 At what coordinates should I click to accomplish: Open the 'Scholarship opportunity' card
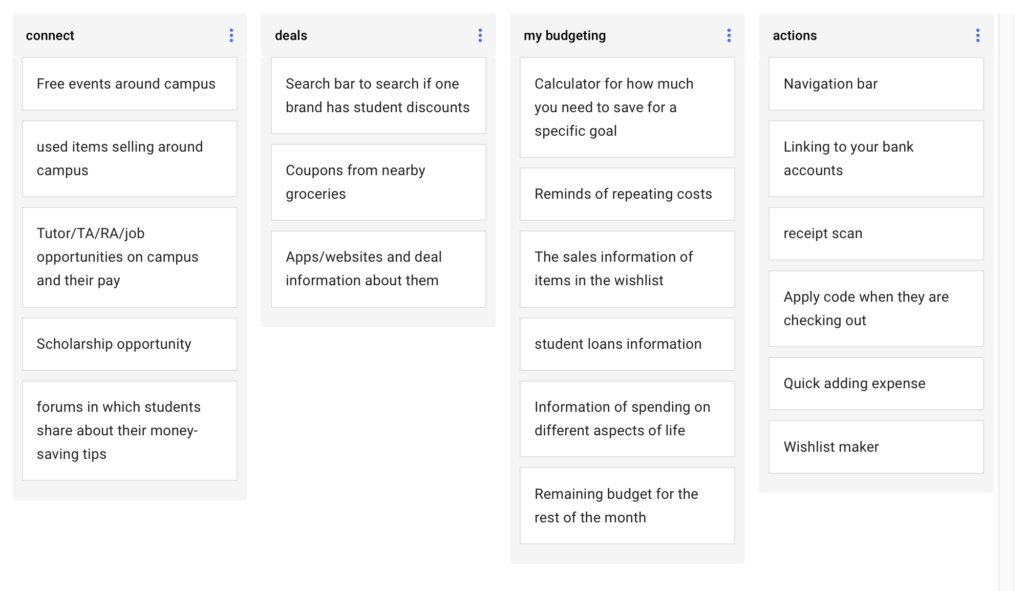click(129, 344)
